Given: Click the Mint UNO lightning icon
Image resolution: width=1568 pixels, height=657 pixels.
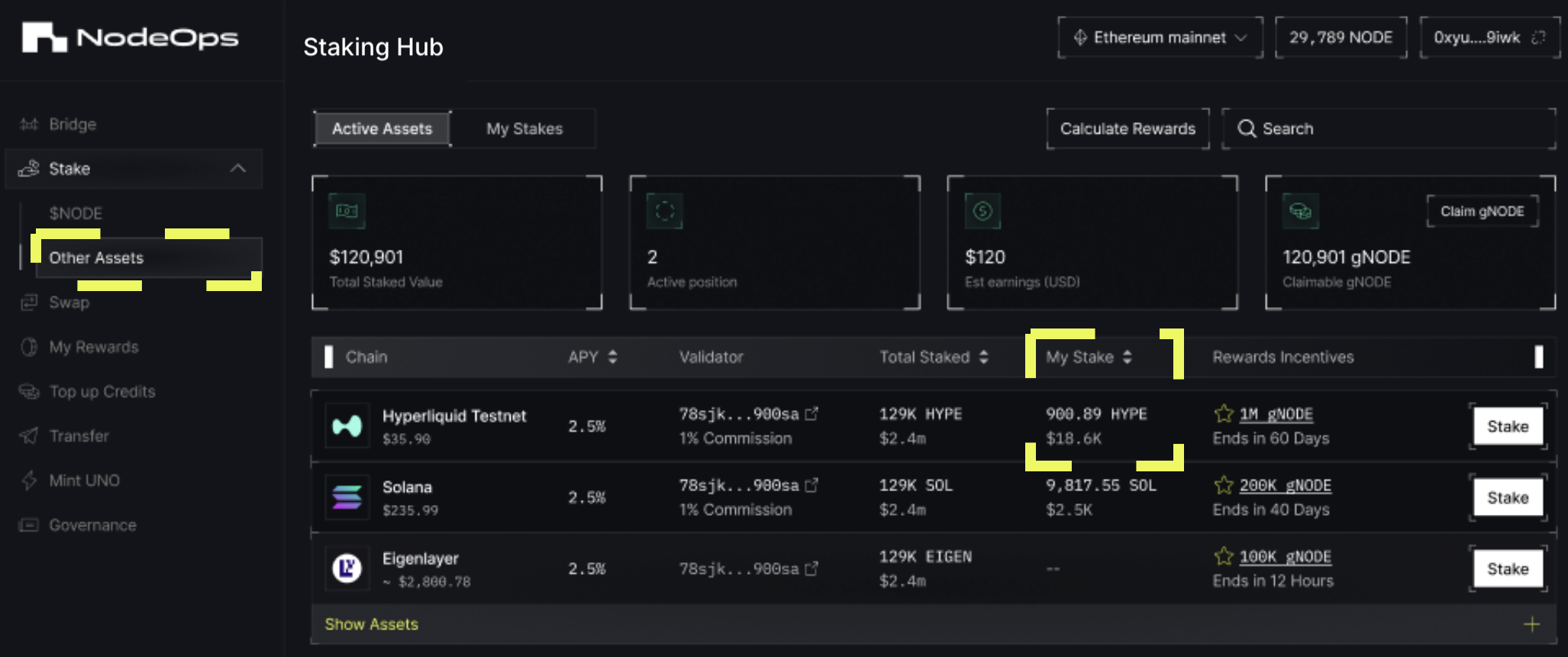Looking at the screenshot, I should [28, 480].
